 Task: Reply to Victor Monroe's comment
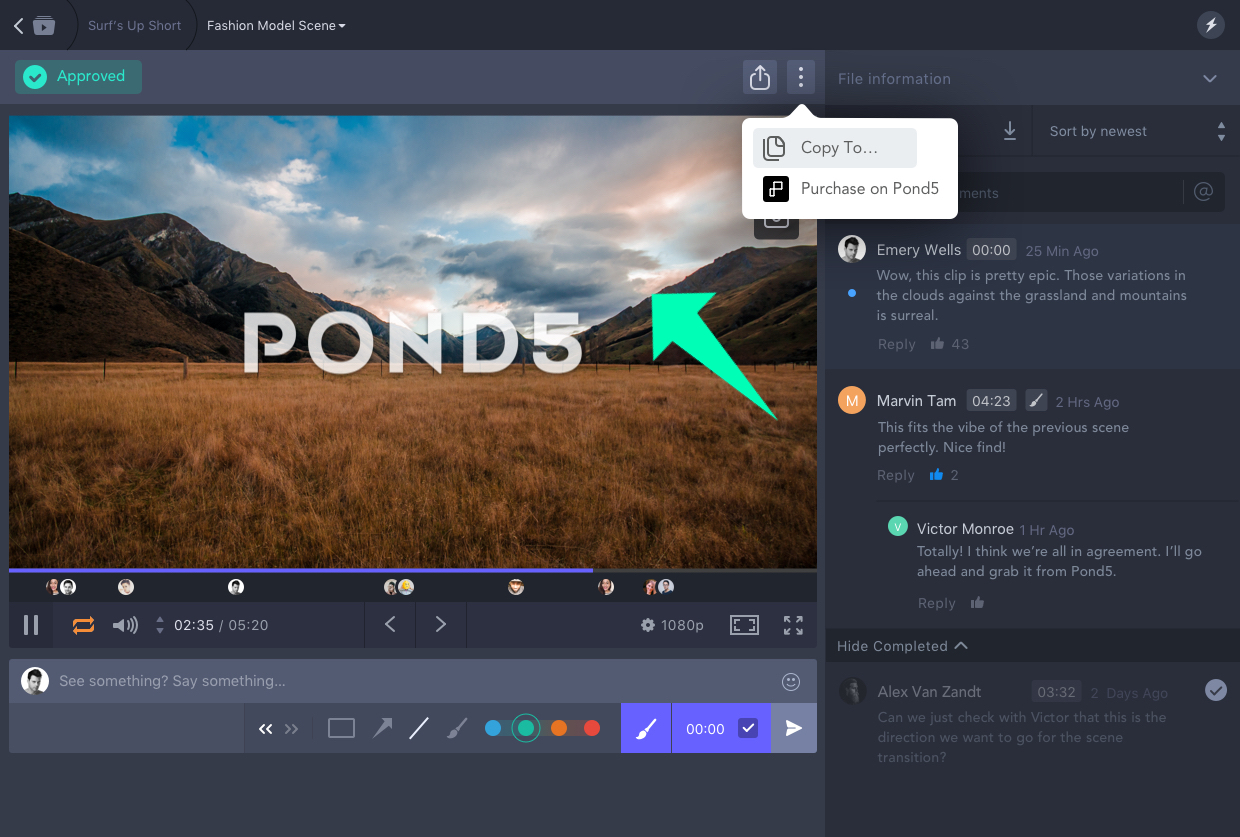point(937,603)
